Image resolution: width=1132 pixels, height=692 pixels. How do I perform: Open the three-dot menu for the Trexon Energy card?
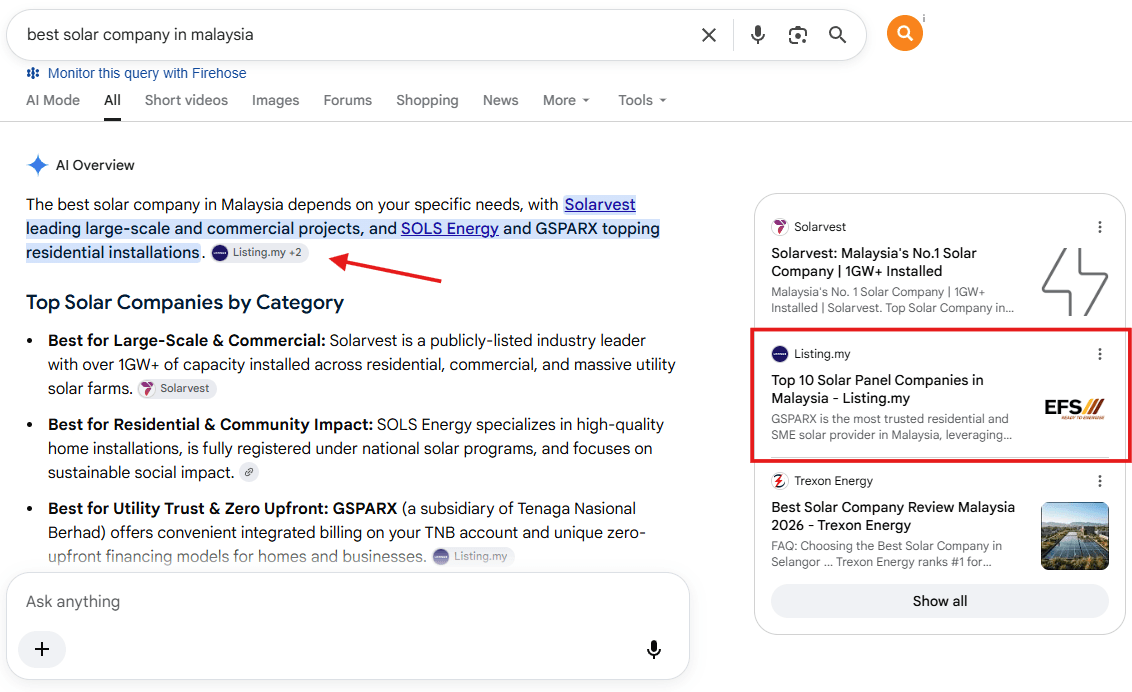tap(1100, 481)
